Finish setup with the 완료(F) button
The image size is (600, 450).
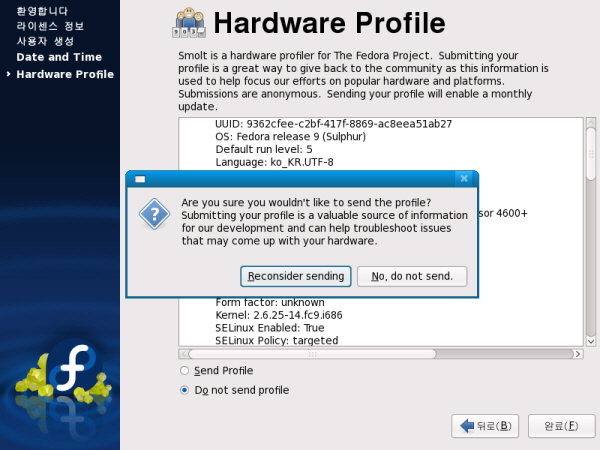561,426
